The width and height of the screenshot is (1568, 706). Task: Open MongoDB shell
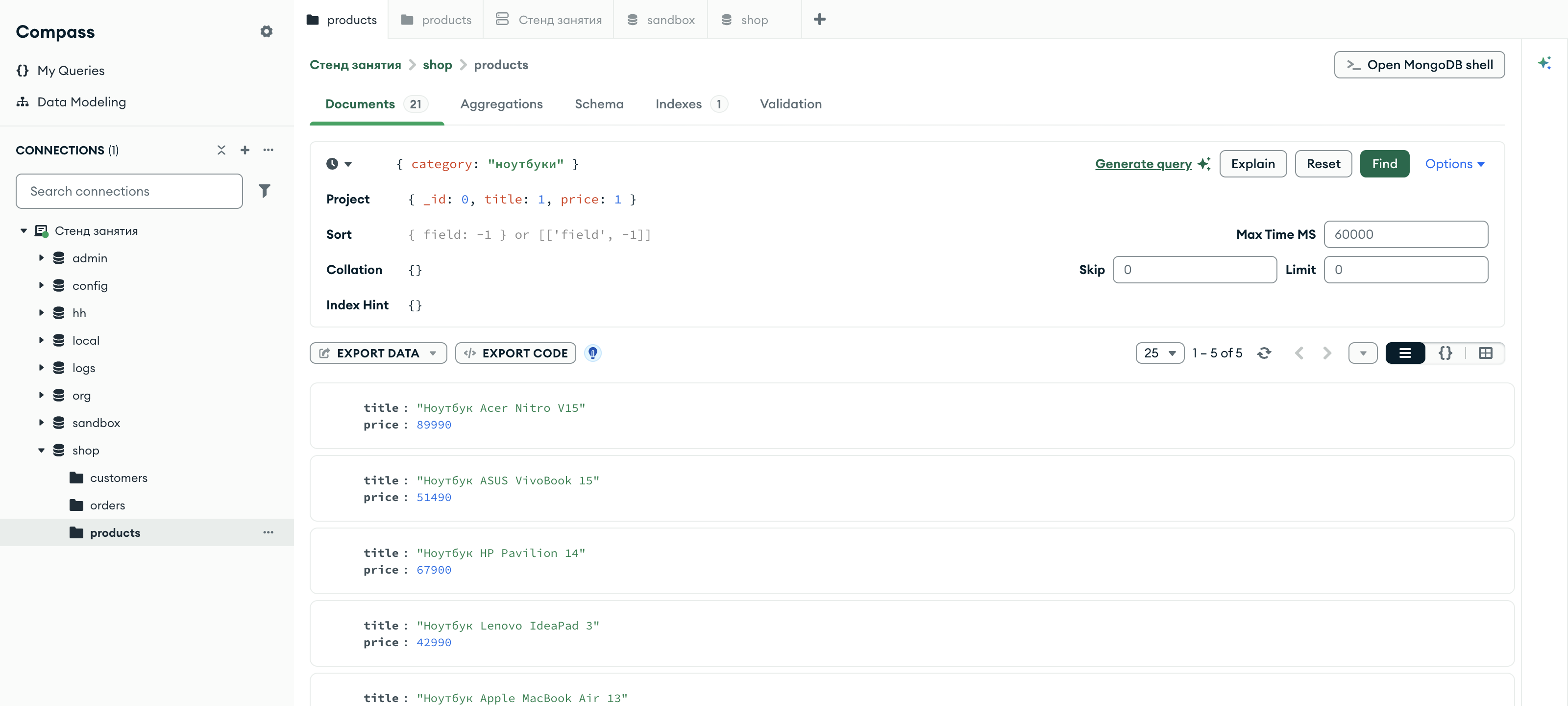coord(1419,65)
